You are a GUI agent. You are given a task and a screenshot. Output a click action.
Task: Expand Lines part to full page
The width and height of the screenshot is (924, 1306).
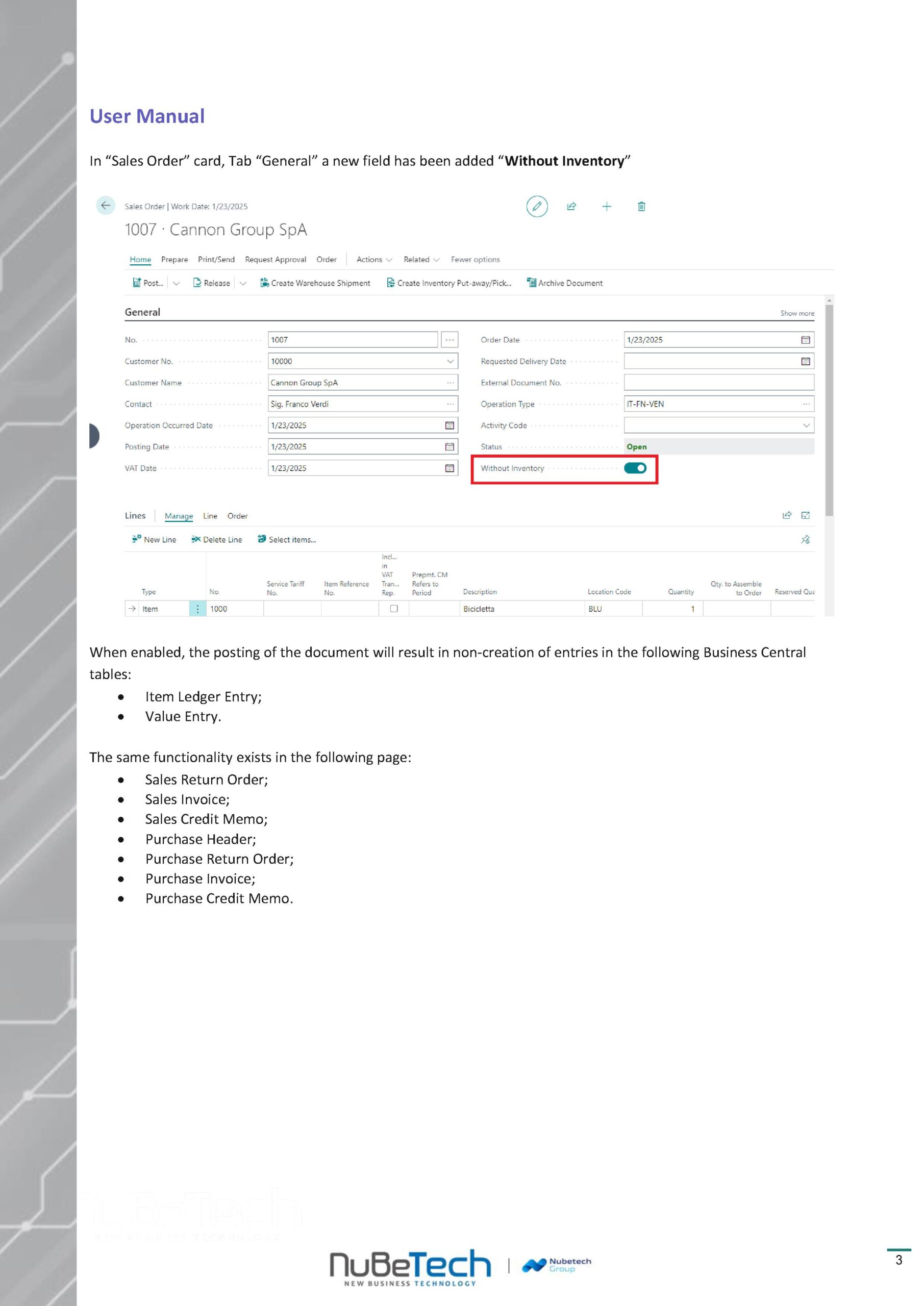click(x=806, y=515)
